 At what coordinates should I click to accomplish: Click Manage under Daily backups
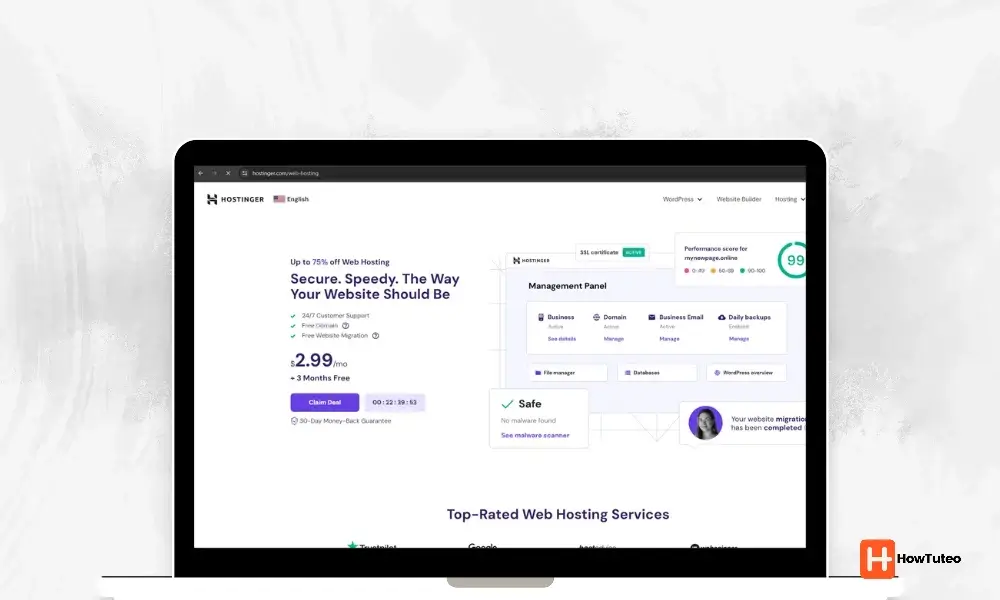pos(739,339)
